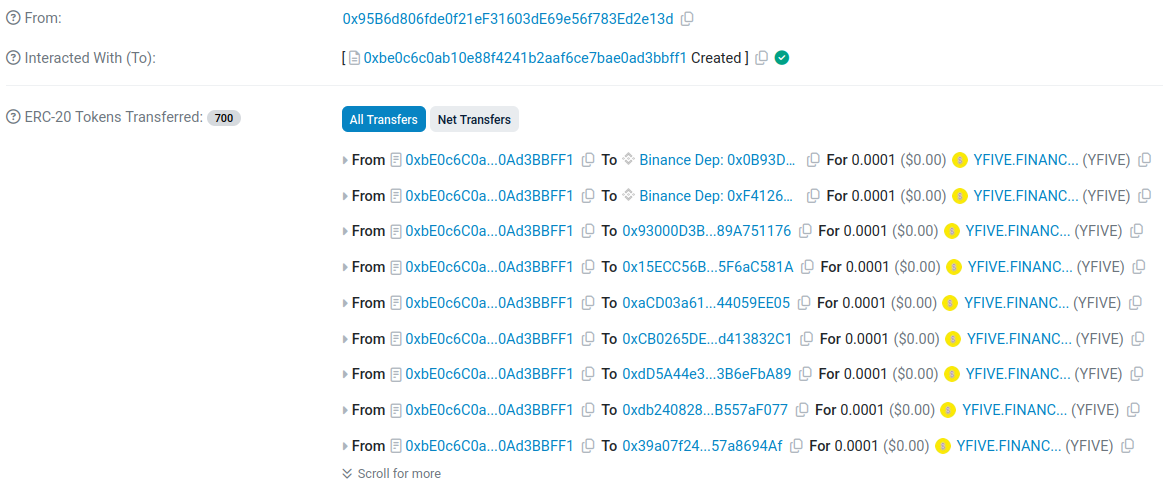
Task: Click help icon beside Interacted With (To)
Action: click(x=13, y=58)
